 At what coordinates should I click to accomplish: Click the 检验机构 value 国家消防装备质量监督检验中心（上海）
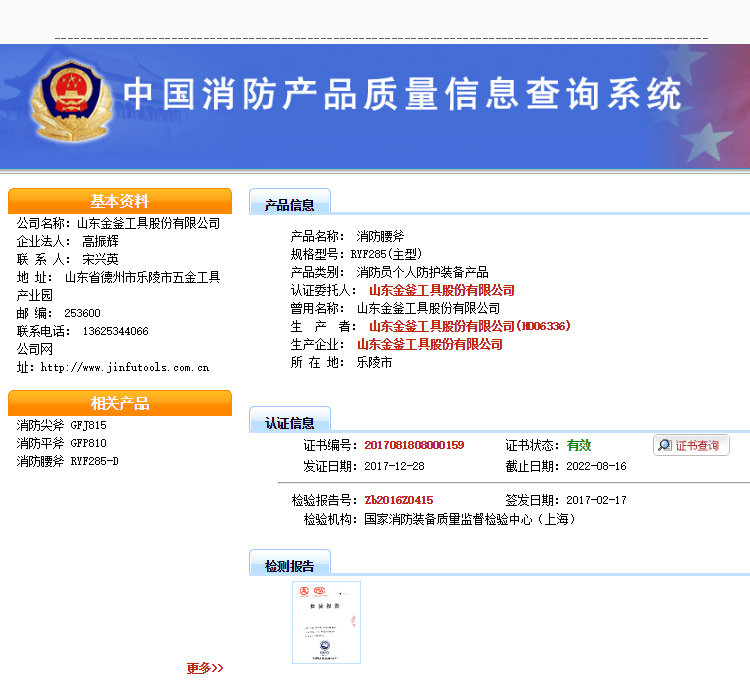click(x=469, y=519)
